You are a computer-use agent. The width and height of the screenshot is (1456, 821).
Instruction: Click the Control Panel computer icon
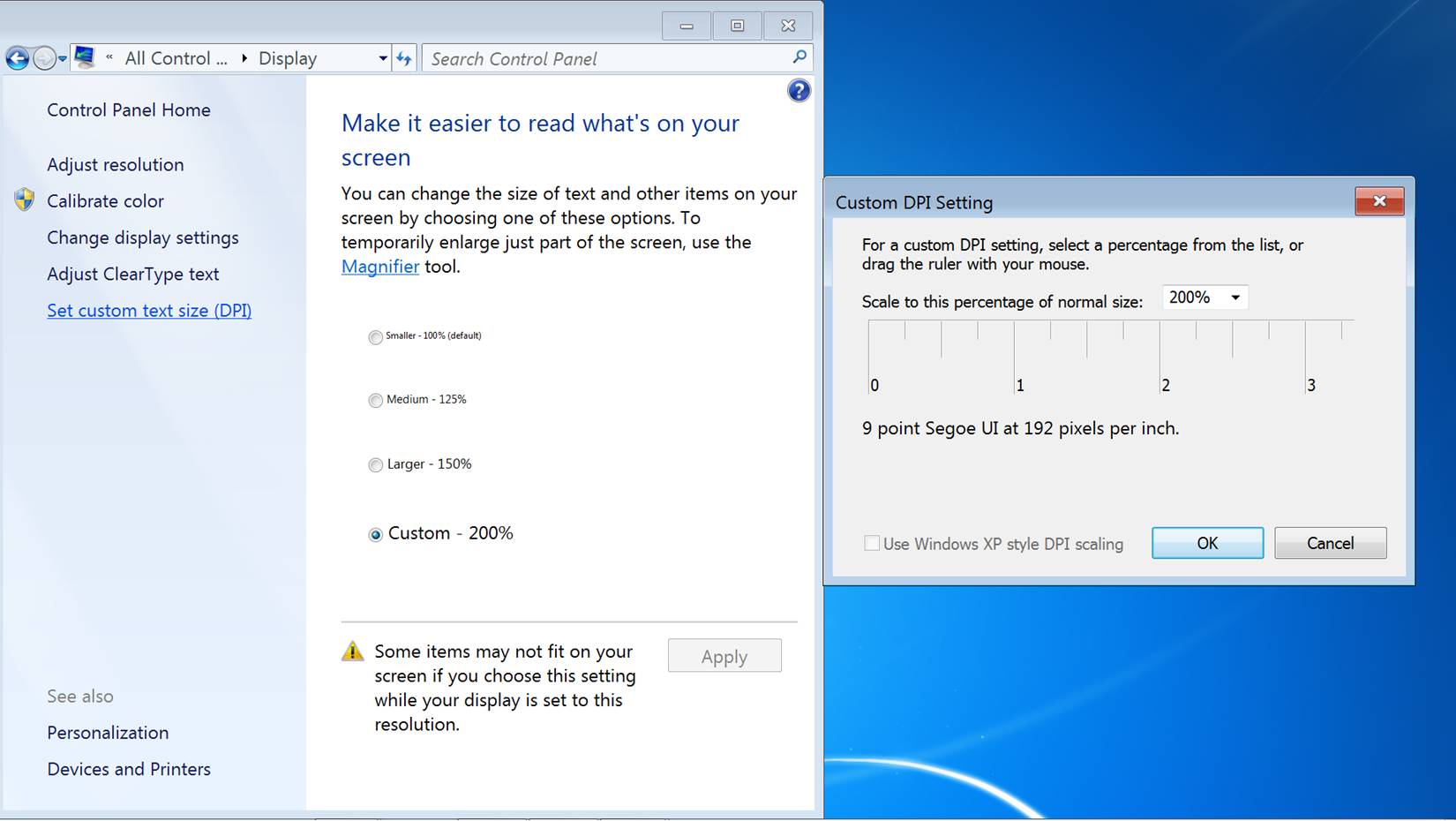click(x=85, y=57)
